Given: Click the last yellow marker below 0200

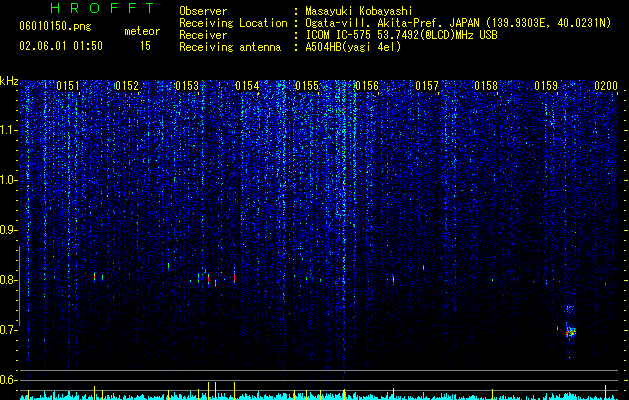Looking at the screenshot, I should [x=605, y=392].
